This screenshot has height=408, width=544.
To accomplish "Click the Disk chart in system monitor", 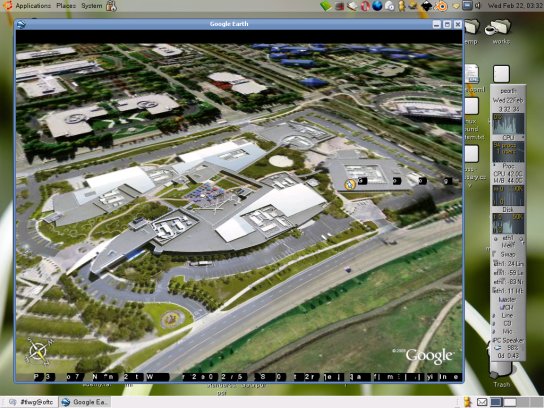I will 508,195.
